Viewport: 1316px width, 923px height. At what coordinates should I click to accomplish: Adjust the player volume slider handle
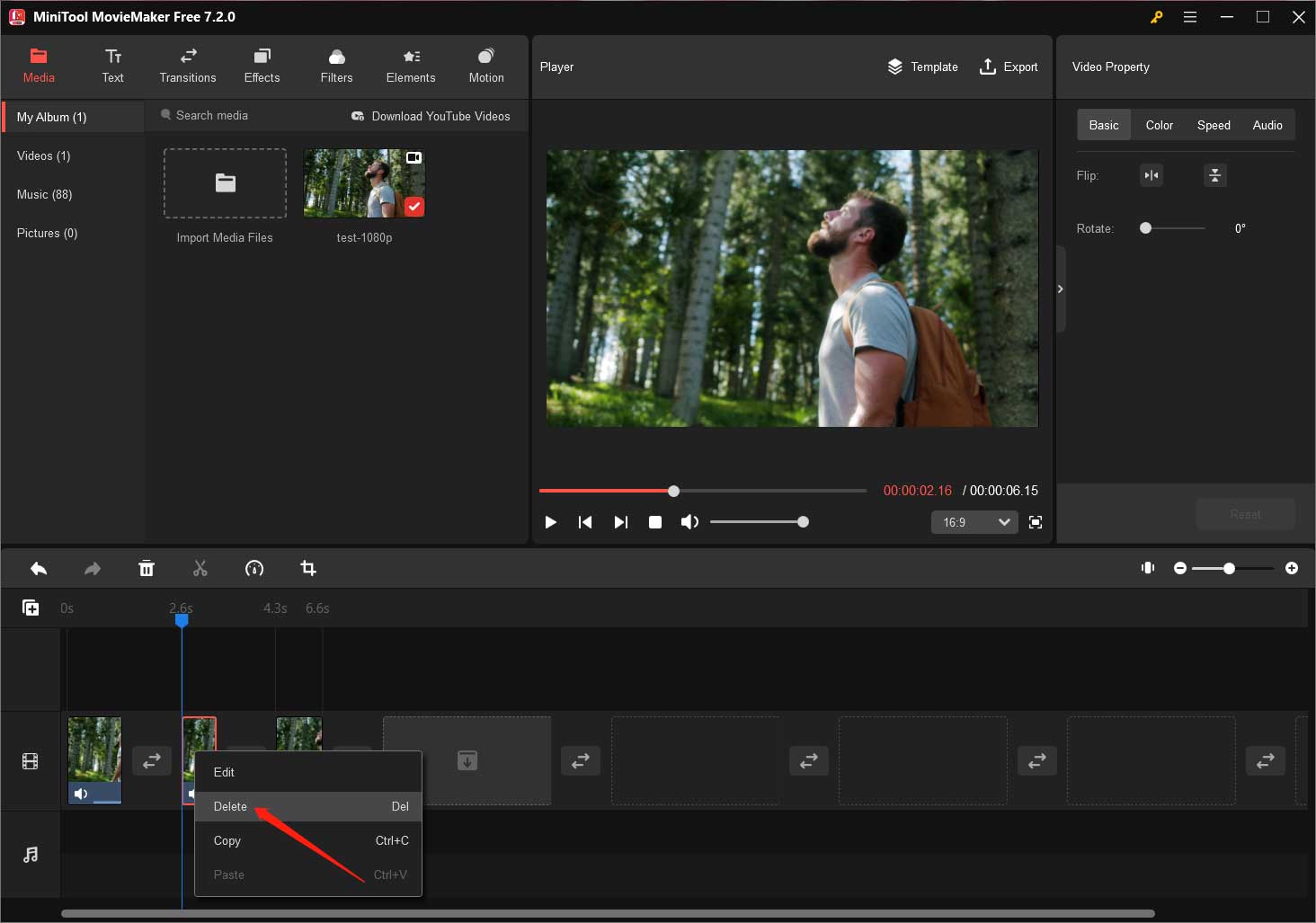click(x=803, y=522)
